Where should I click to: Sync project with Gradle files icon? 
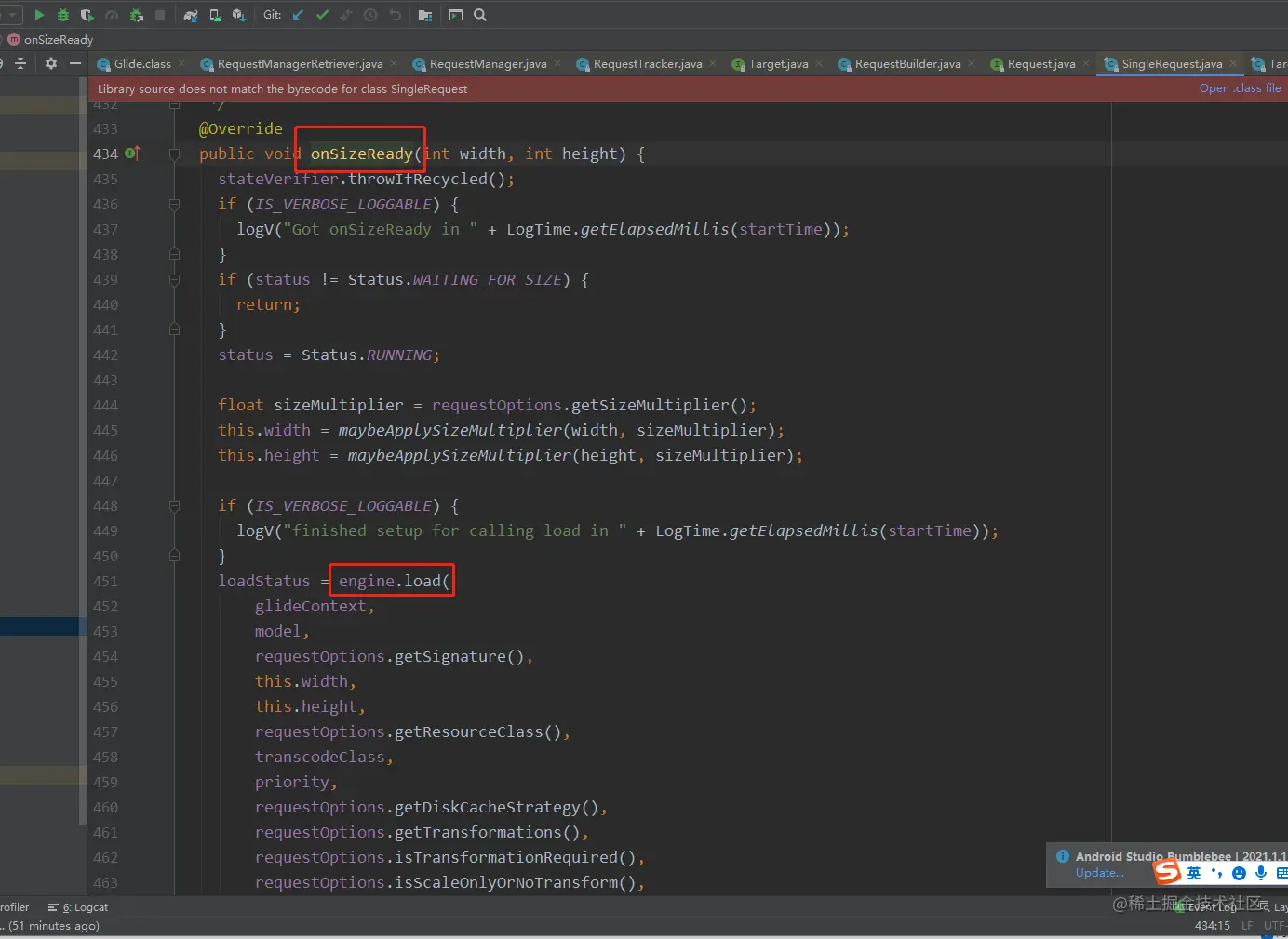coord(191,15)
